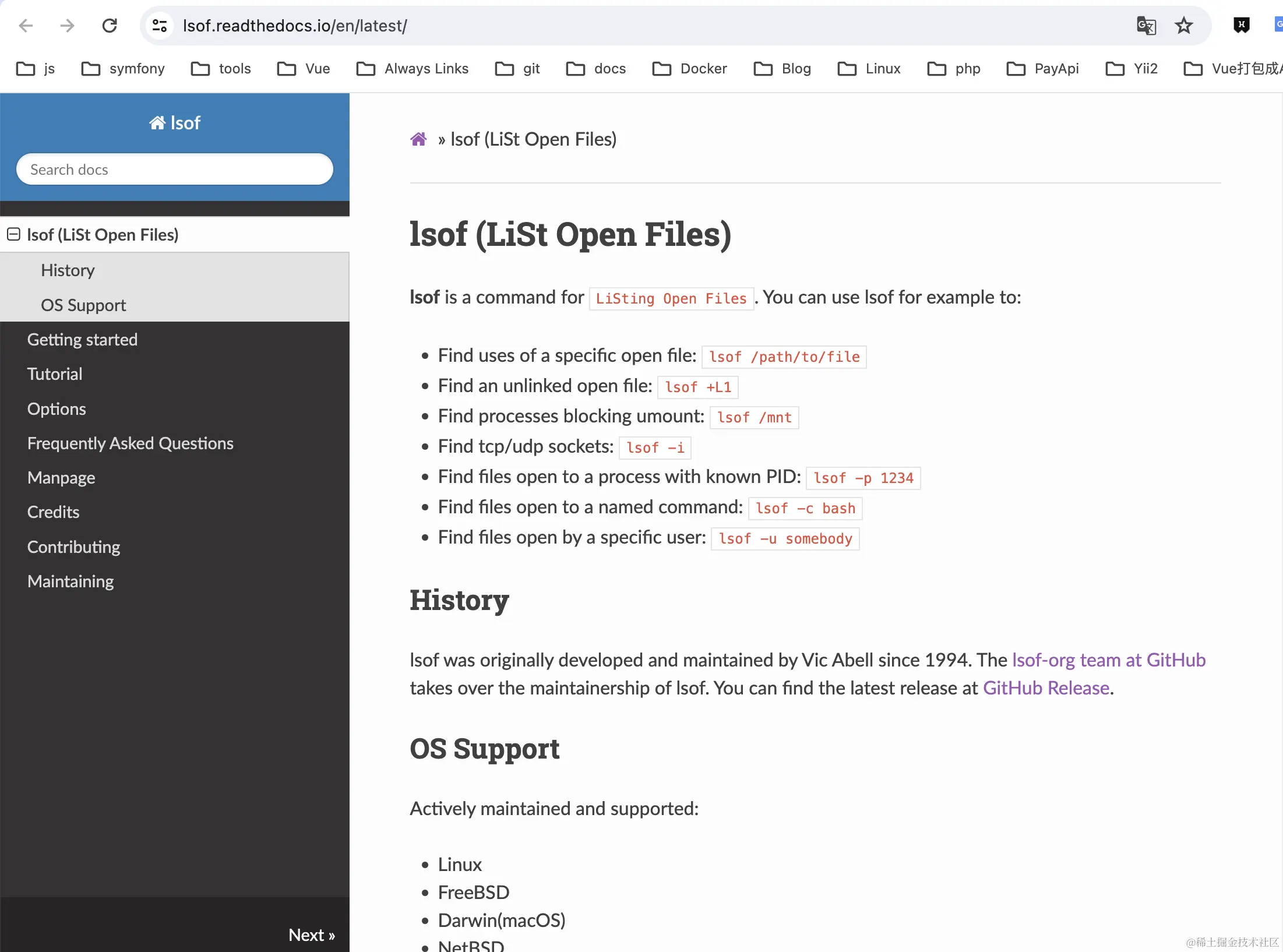
Task: Select History in sidebar navigation
Action: [68, 270]
